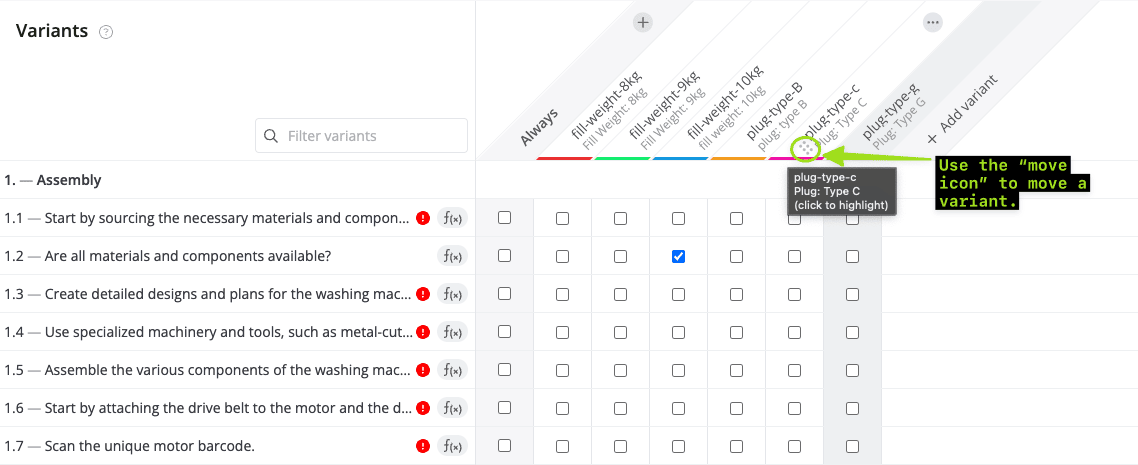Click the red alert icon on step 1.4
Image resolution: width=1138 pixels, height=465 pixels.
click(423, 332)
